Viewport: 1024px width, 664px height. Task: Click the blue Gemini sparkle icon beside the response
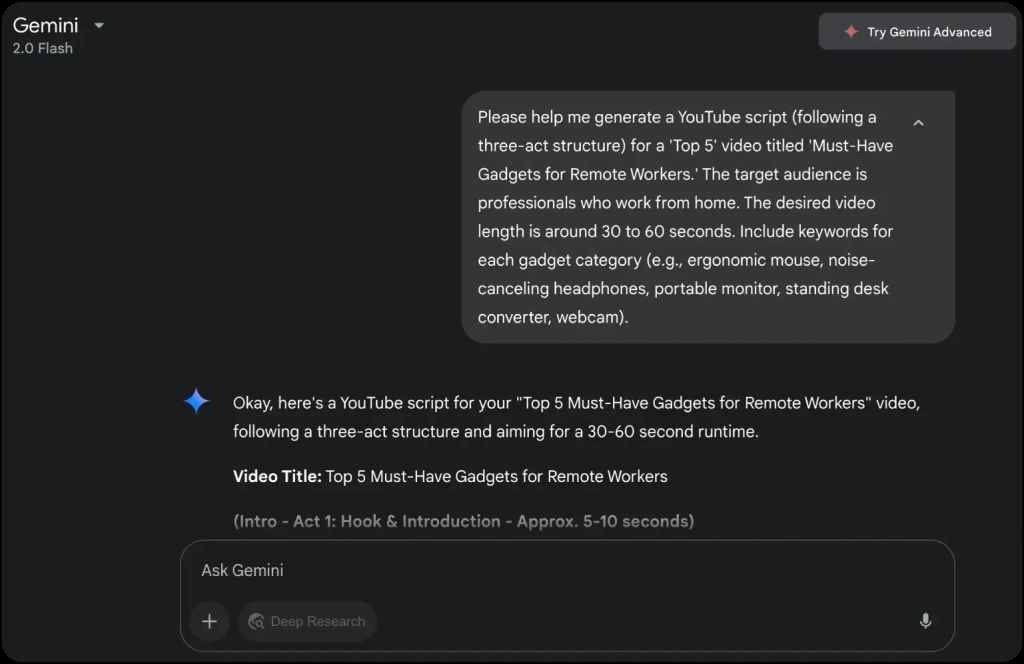[196, 402]
